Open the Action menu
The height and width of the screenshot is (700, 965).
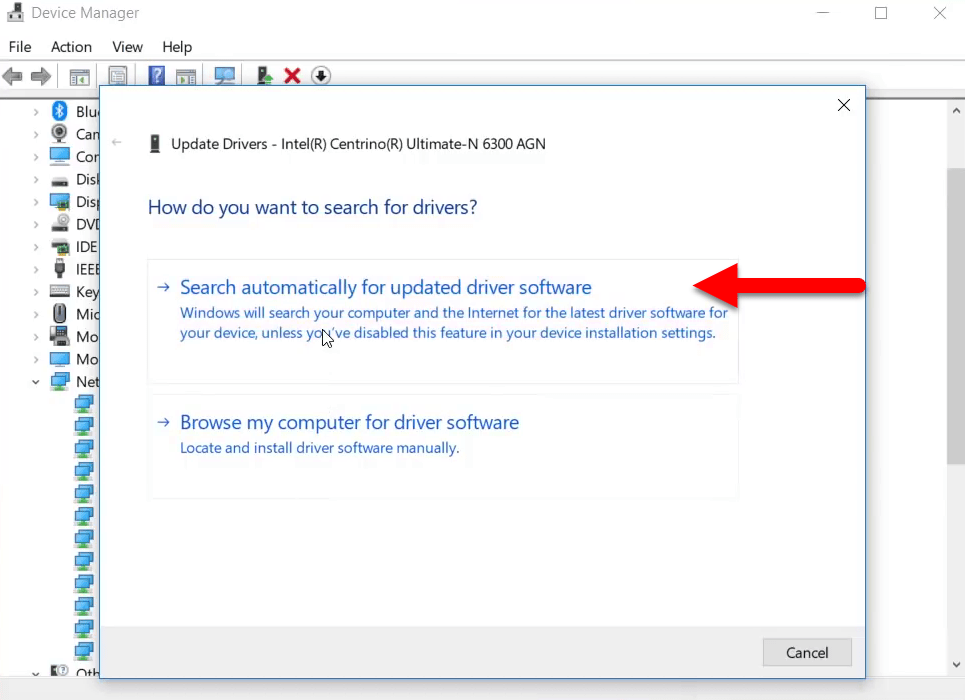(x=71, y=47)
